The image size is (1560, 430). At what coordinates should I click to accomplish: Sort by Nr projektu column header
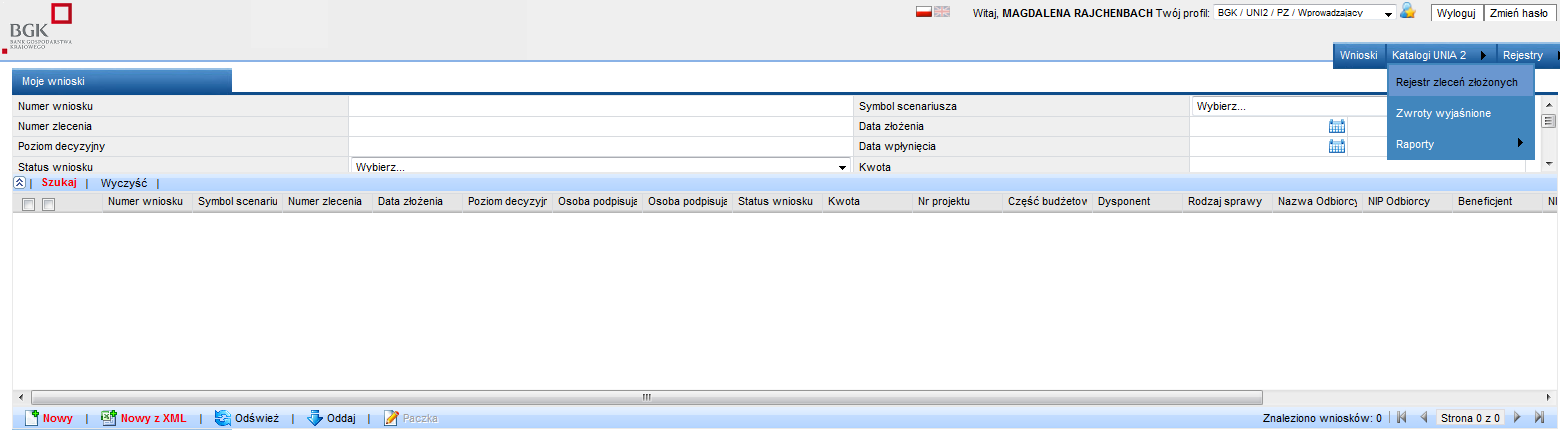pyautogui.click(x=957, y=202)
